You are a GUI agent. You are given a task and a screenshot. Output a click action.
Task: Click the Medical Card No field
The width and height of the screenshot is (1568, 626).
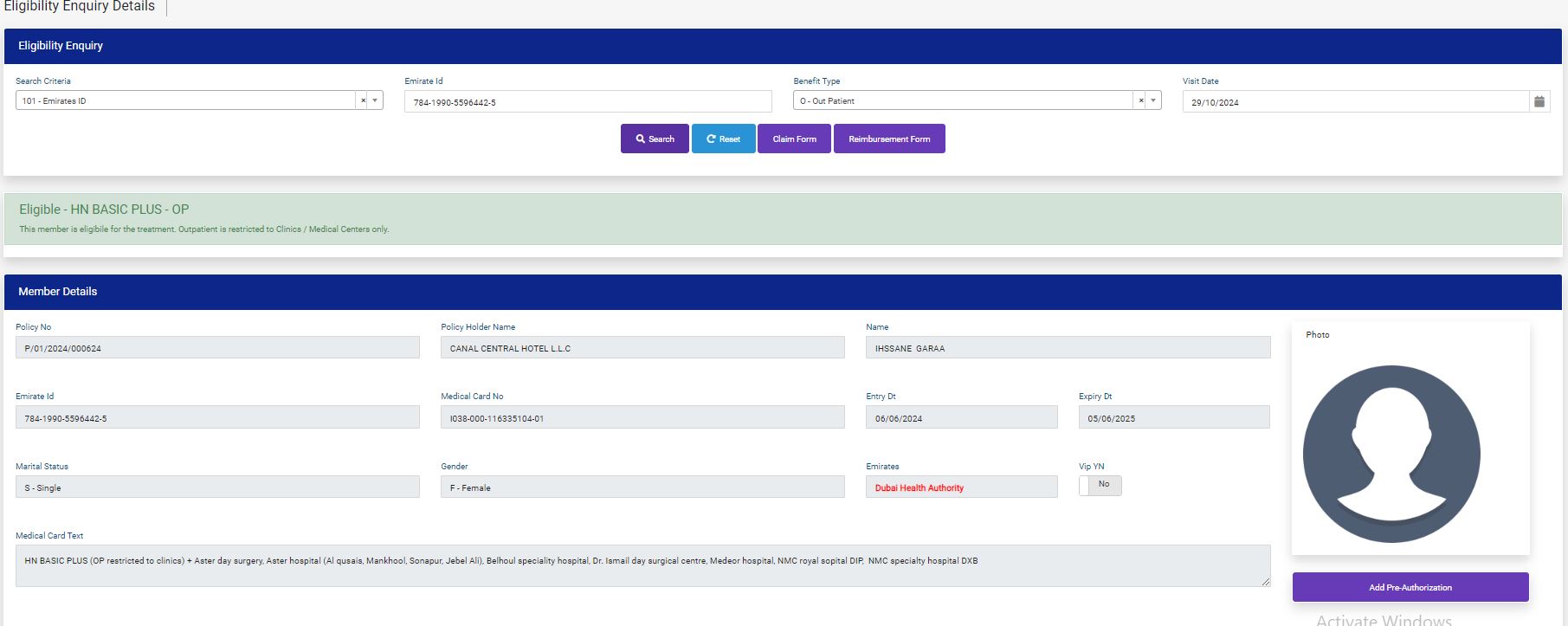tap(642, 418)
